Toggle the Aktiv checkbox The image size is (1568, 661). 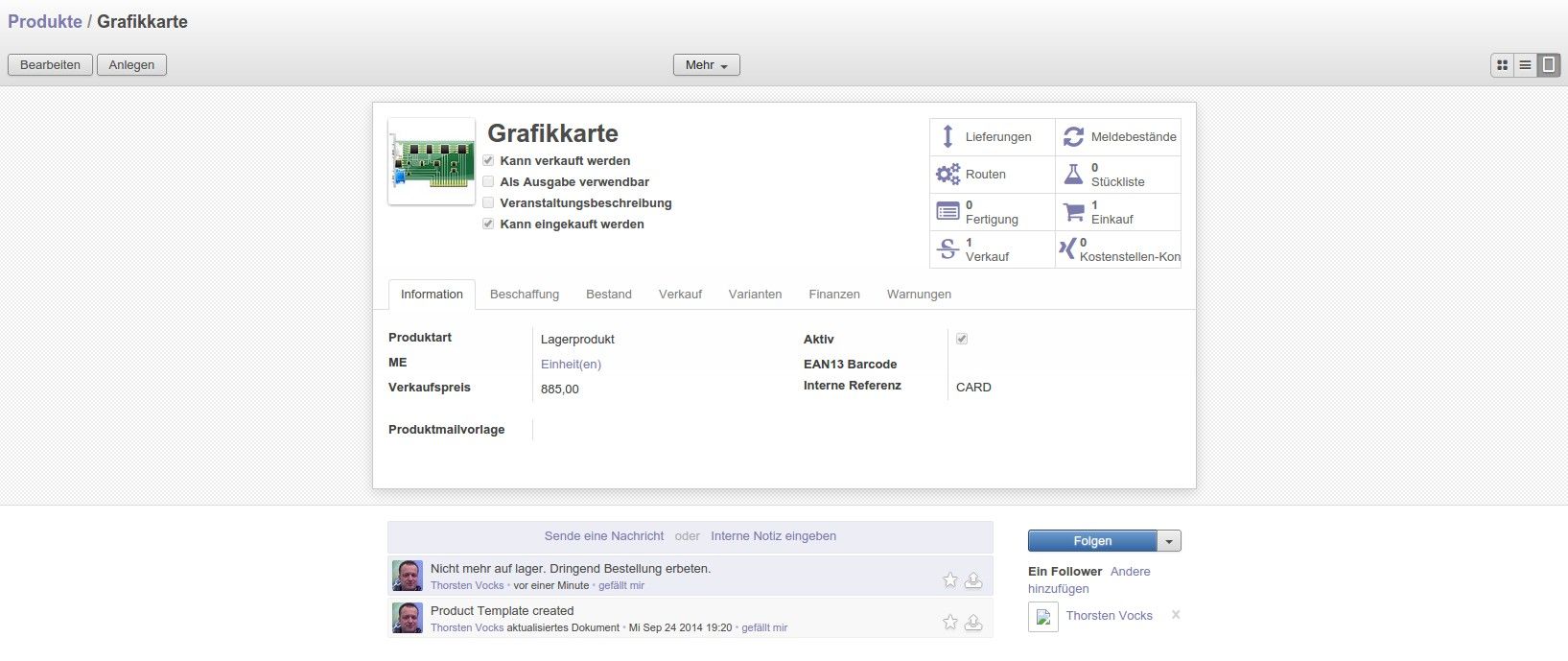pyautogui.click(x=962, y=339)
